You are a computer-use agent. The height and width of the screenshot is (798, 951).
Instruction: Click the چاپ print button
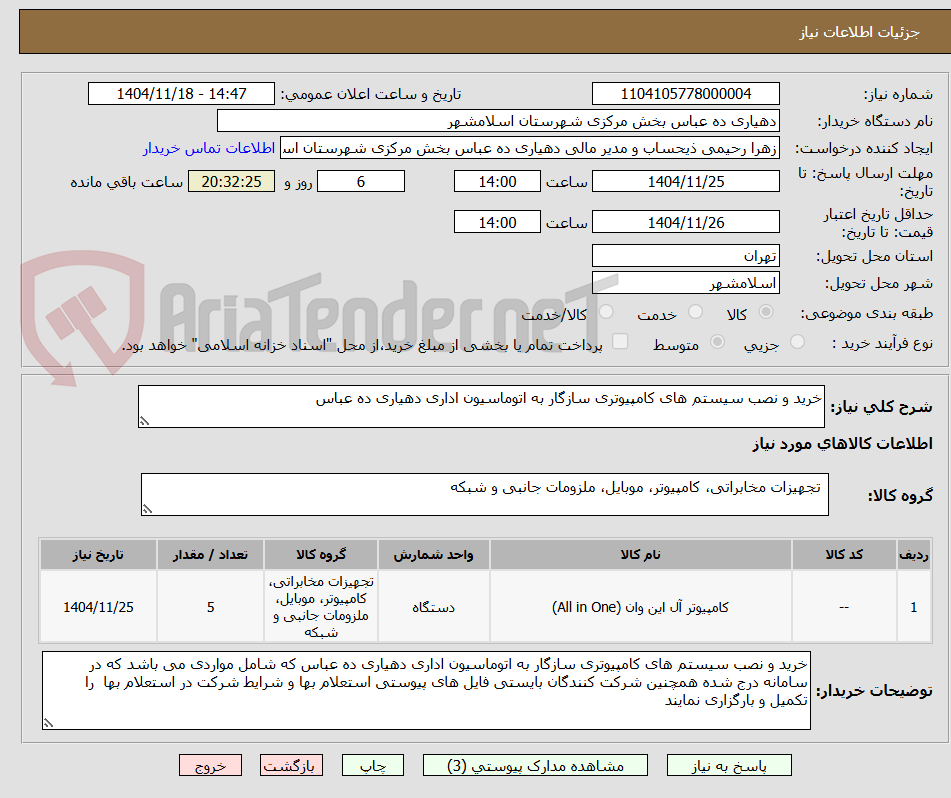click(372, 765)
